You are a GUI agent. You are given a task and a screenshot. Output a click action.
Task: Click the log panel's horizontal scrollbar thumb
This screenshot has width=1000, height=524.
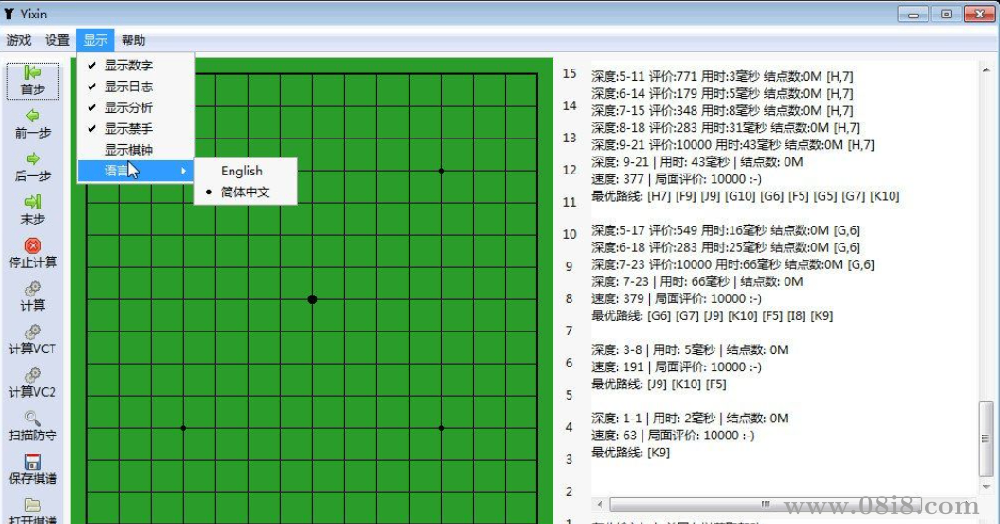coord(765,504)
